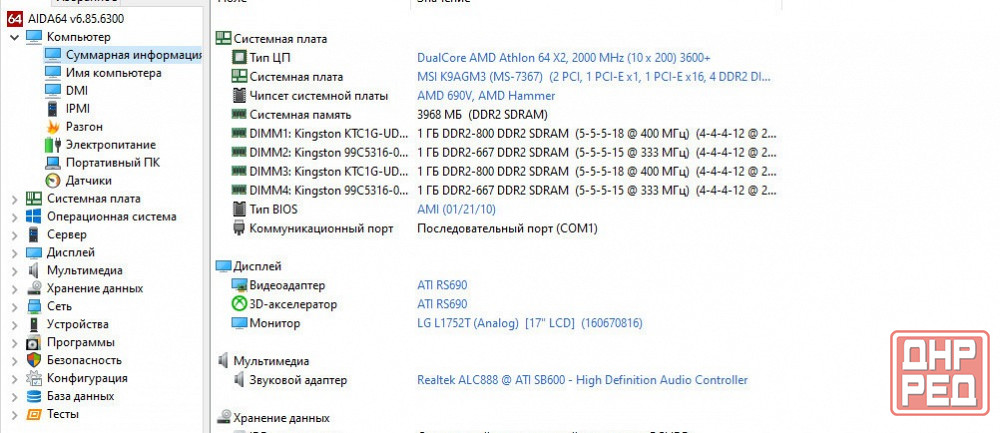This screenshot has height=433, width=1000.
Task: Open the AMD 690V, AMD Hammer link
Action: (x=486, y=96)
